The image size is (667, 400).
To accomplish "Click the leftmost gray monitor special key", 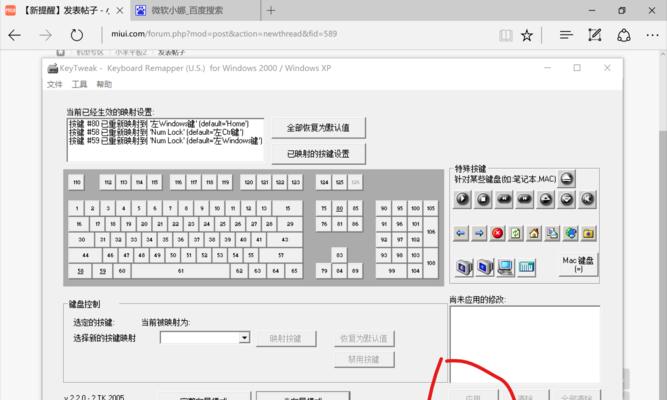I will 464,267.
